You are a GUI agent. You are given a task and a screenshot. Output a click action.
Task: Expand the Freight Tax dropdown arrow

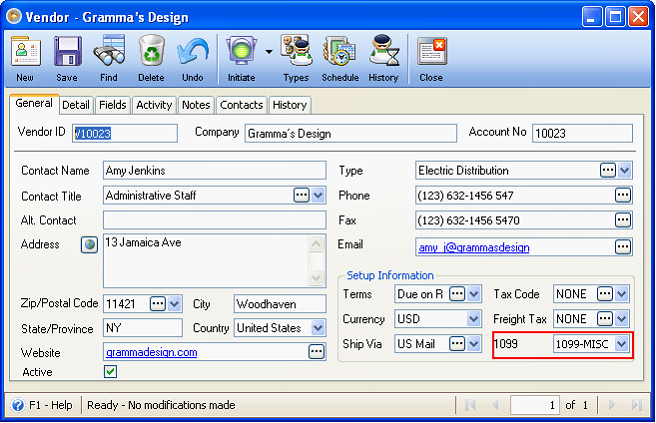coord(621,319)
